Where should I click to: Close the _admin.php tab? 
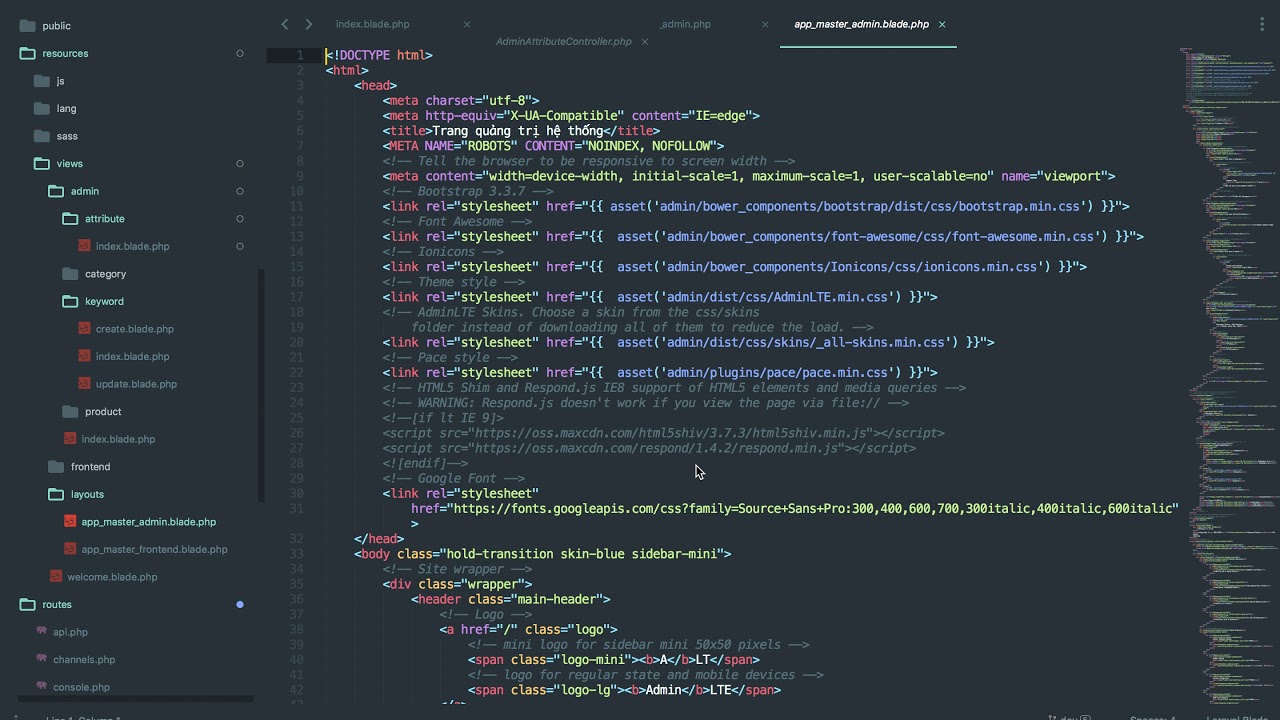pos(765,24)
